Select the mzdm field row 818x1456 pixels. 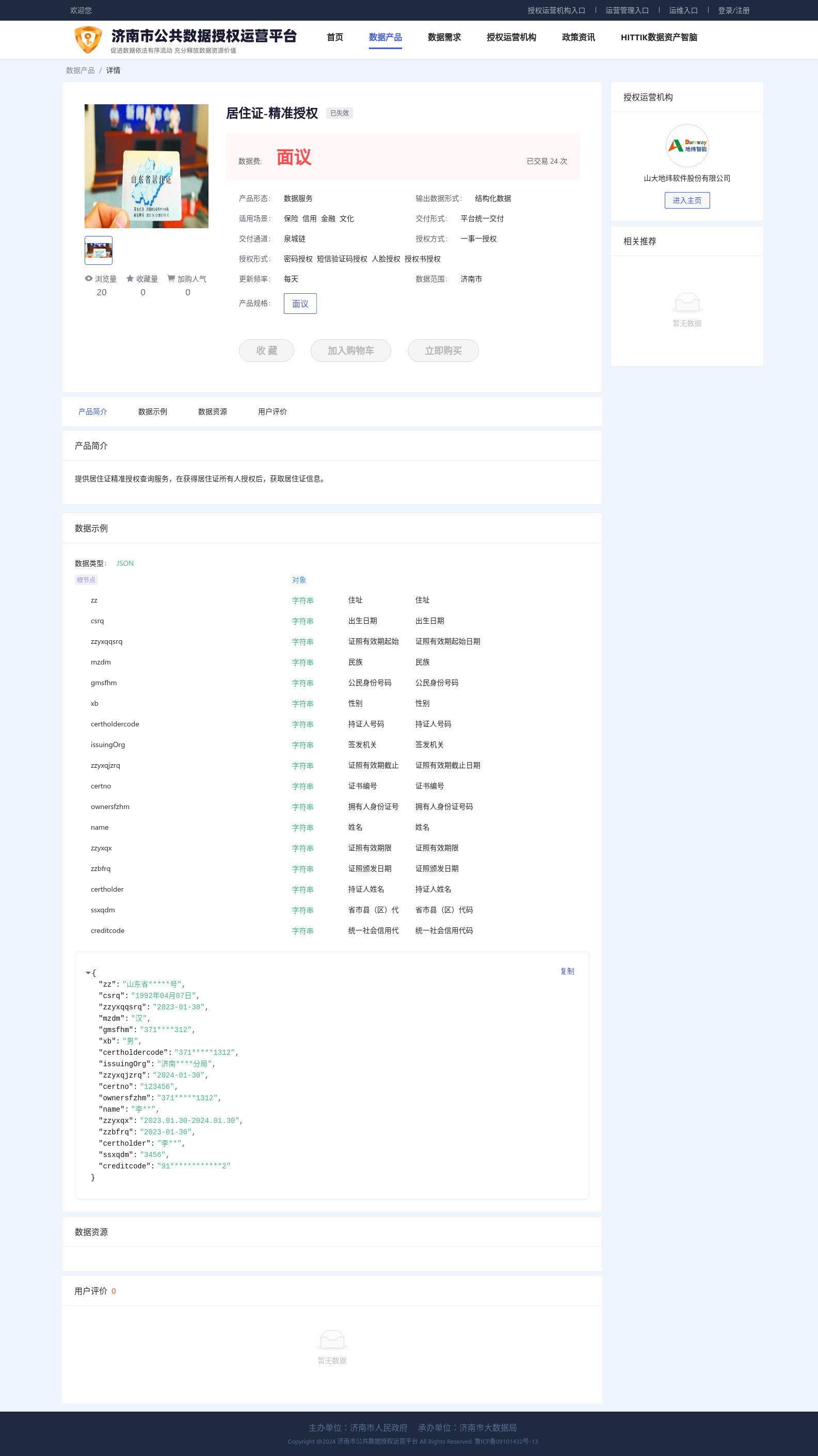(332, 662)
